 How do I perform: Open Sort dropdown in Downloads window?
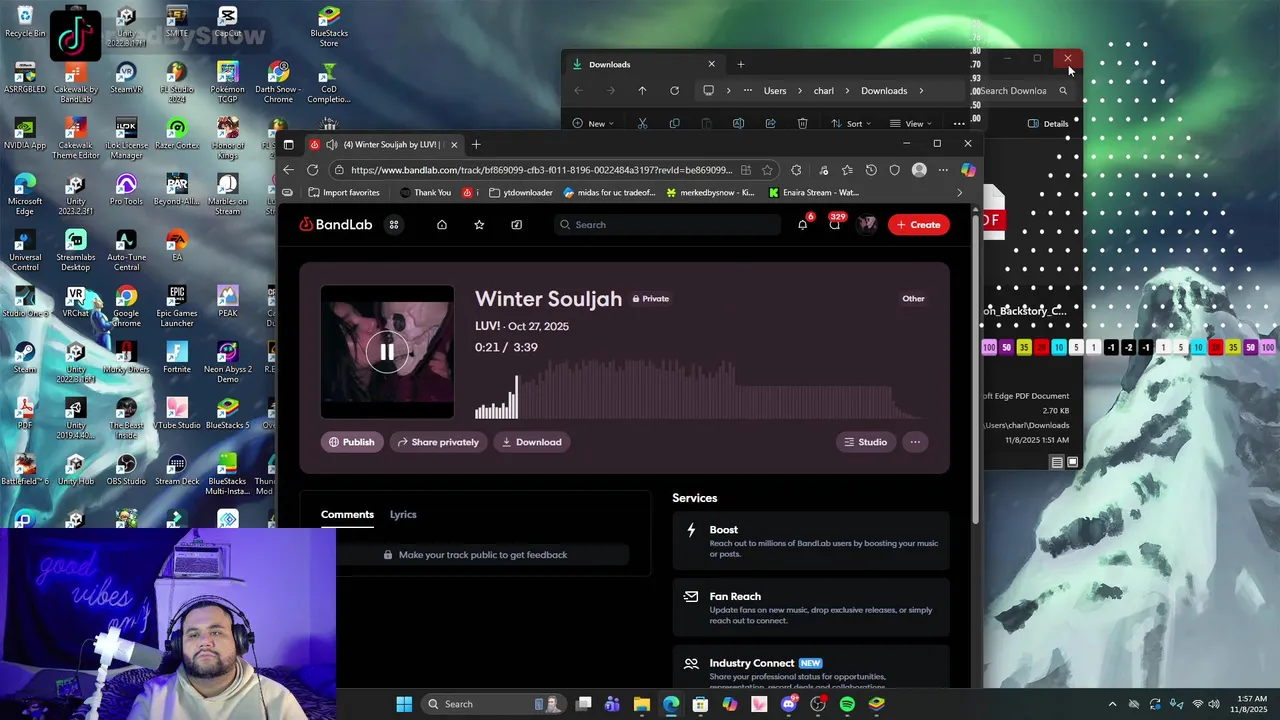coord(853,124)
